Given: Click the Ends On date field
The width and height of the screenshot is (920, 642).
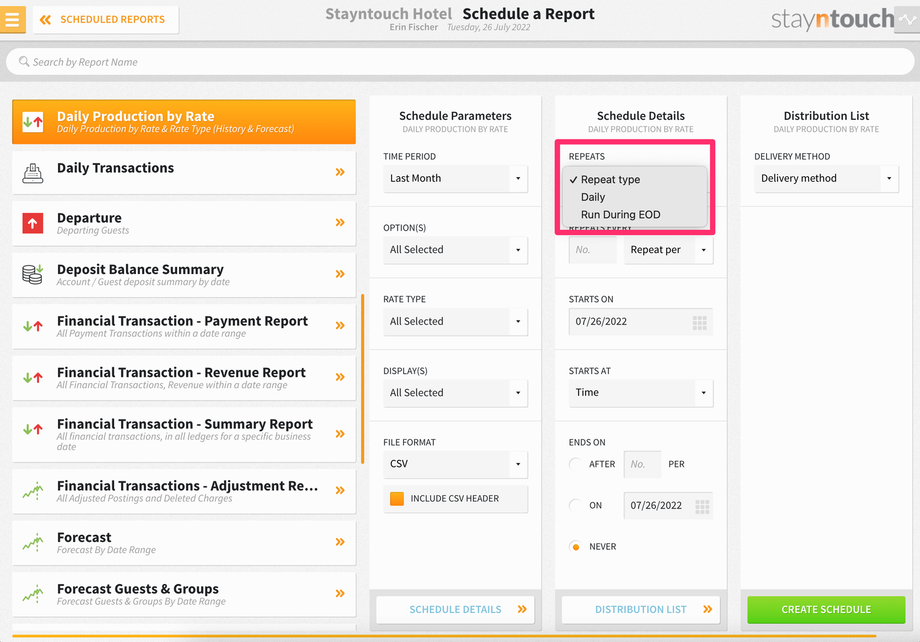Looking at the screenshot, I should (x=668, y=506).
